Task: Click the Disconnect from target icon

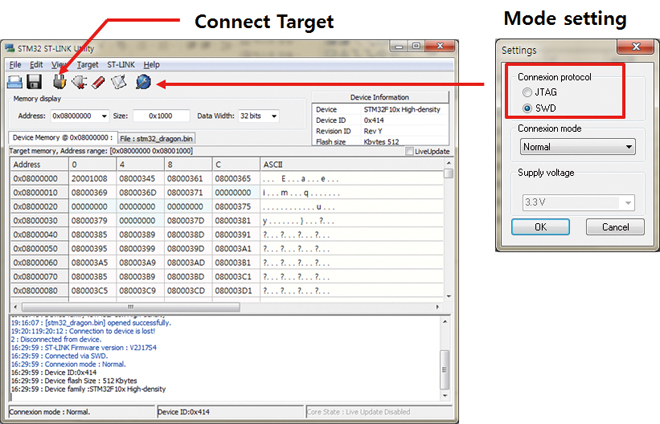Action: (79, 82)
